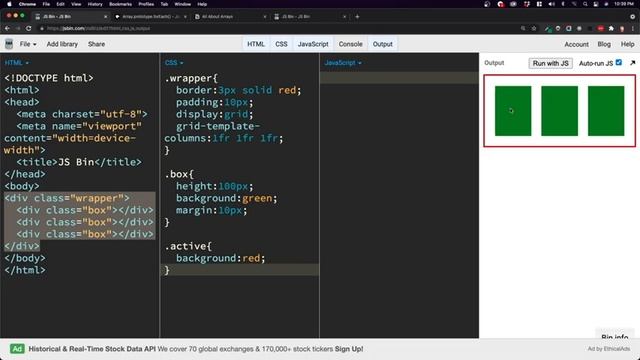Open the File dropdown menu

(x=28, y=44)
